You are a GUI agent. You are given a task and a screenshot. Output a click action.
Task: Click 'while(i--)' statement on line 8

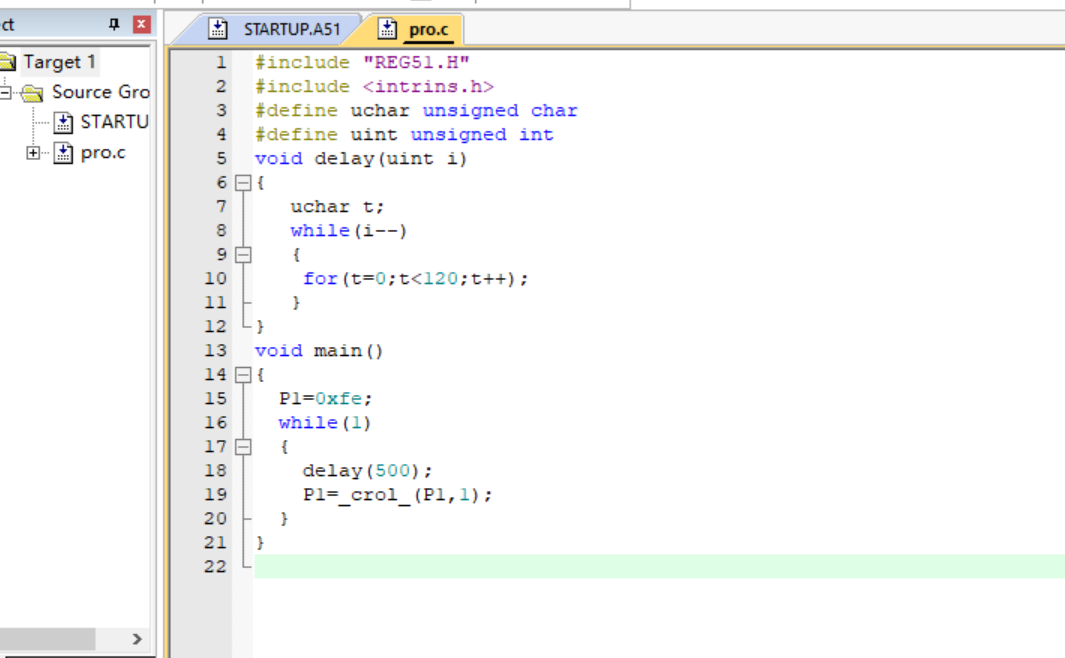[348, 231]
